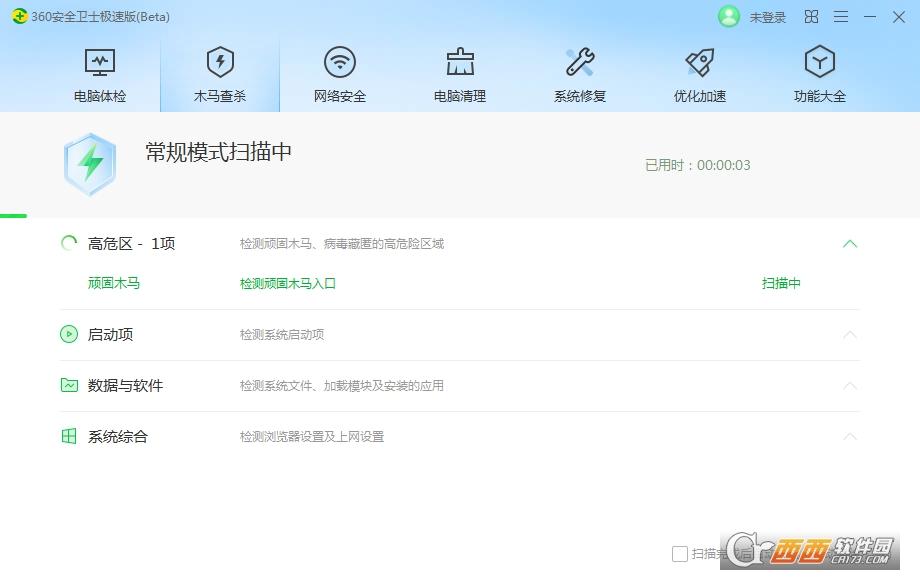Click the 优化加速 rocket icon
Screen dimensions: 920x580
coord(700,62)
